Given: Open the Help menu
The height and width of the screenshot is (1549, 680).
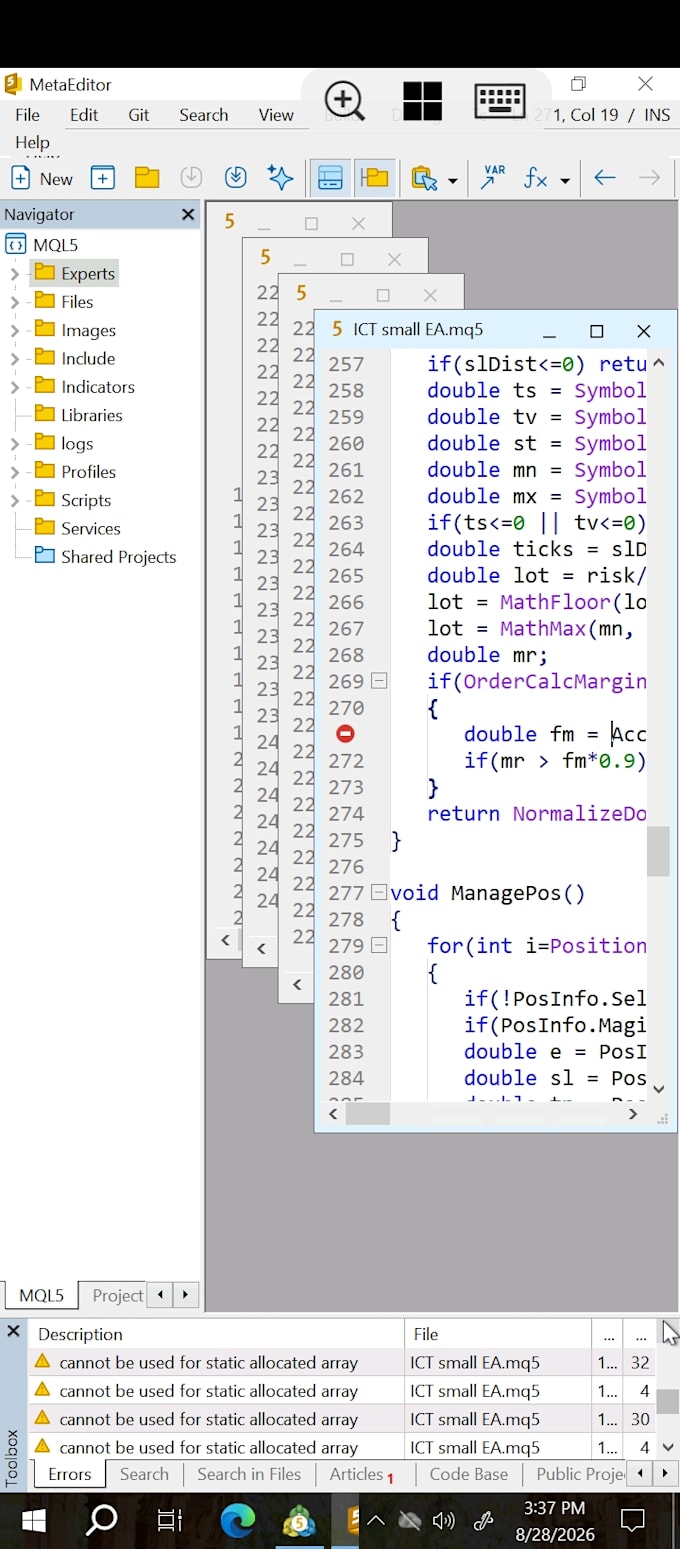Looking at the screenshot, I should click(32, 143).
